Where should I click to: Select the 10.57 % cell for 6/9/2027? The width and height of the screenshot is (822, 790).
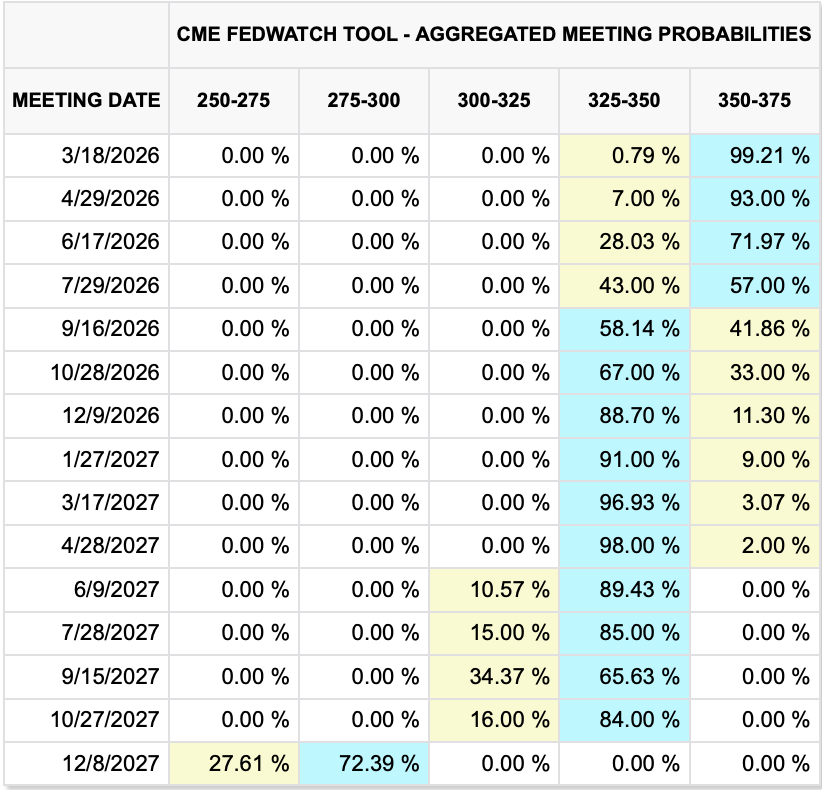[494, 590]
